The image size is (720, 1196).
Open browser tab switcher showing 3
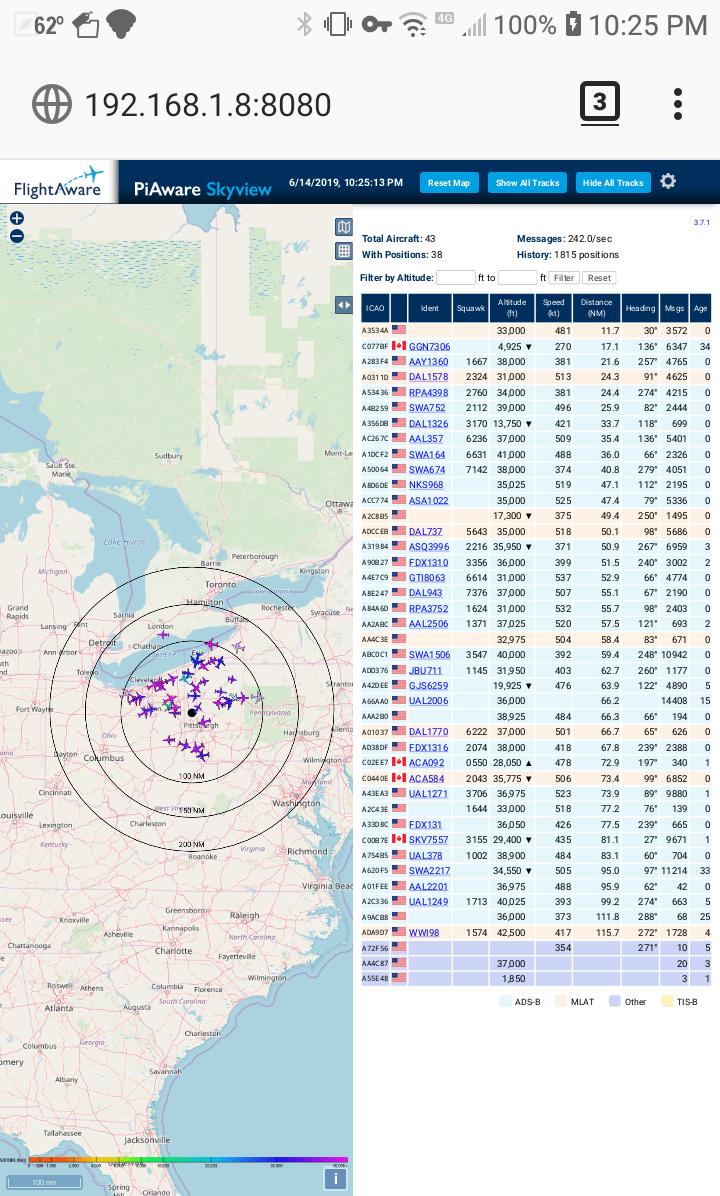[x=599, y=103]
